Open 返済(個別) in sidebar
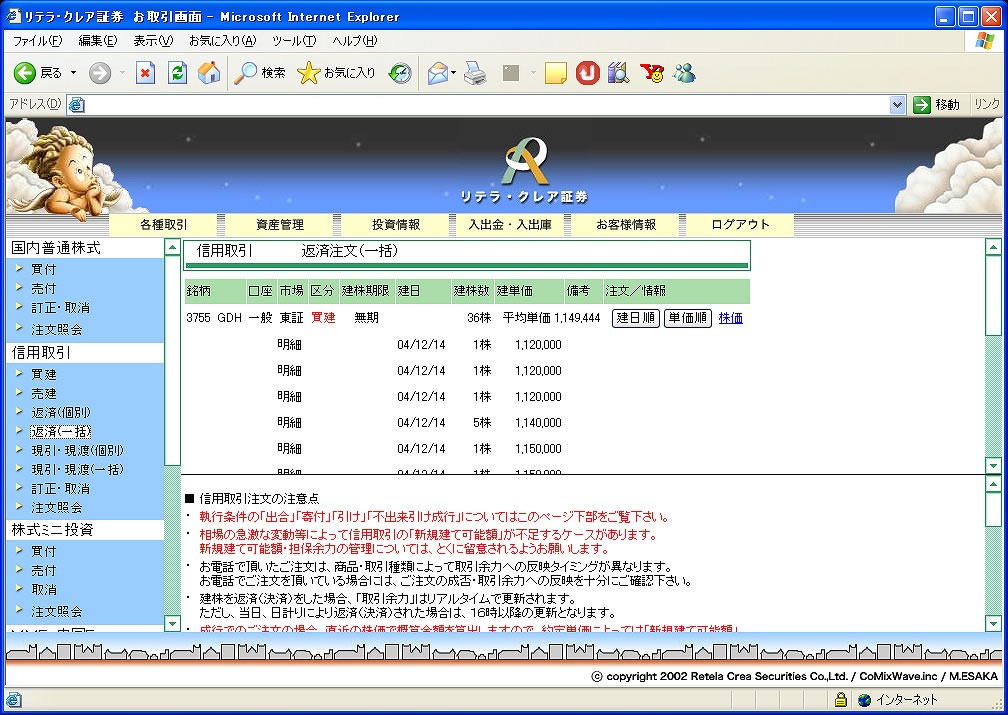This screenshot has width=1008, height=715. [x=61, y=412]
